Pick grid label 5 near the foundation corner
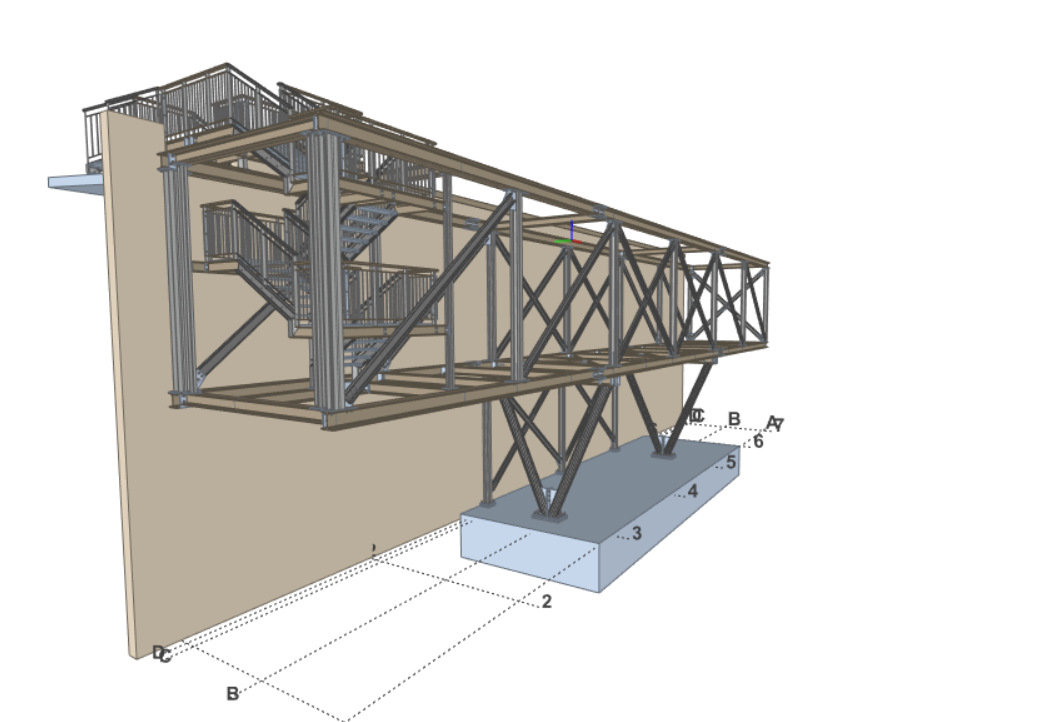Image resolution: width=1059 pixels, height=722 pixels. [x=731, y=462]
